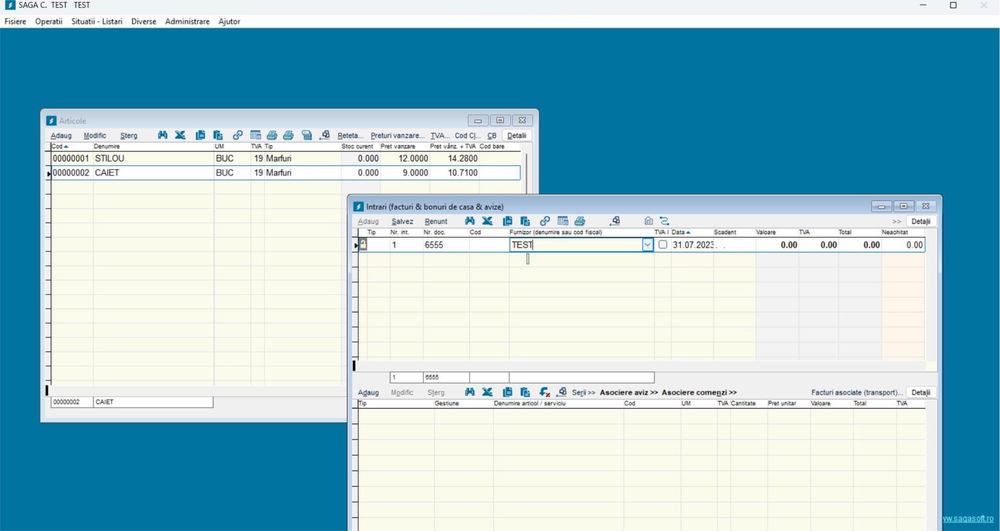Sort Articole list by Cod column header
1000x531 pixels.
59,147
